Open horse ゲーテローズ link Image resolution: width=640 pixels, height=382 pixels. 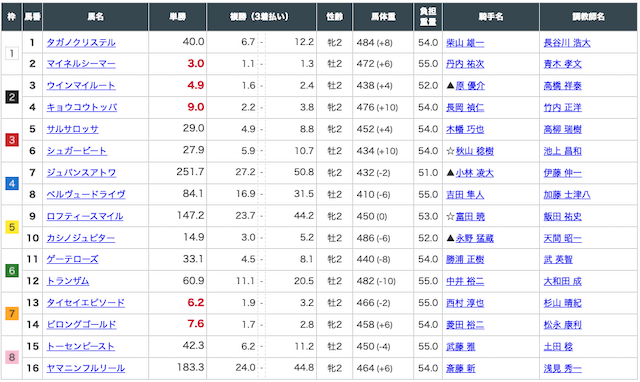pos(72,259)
